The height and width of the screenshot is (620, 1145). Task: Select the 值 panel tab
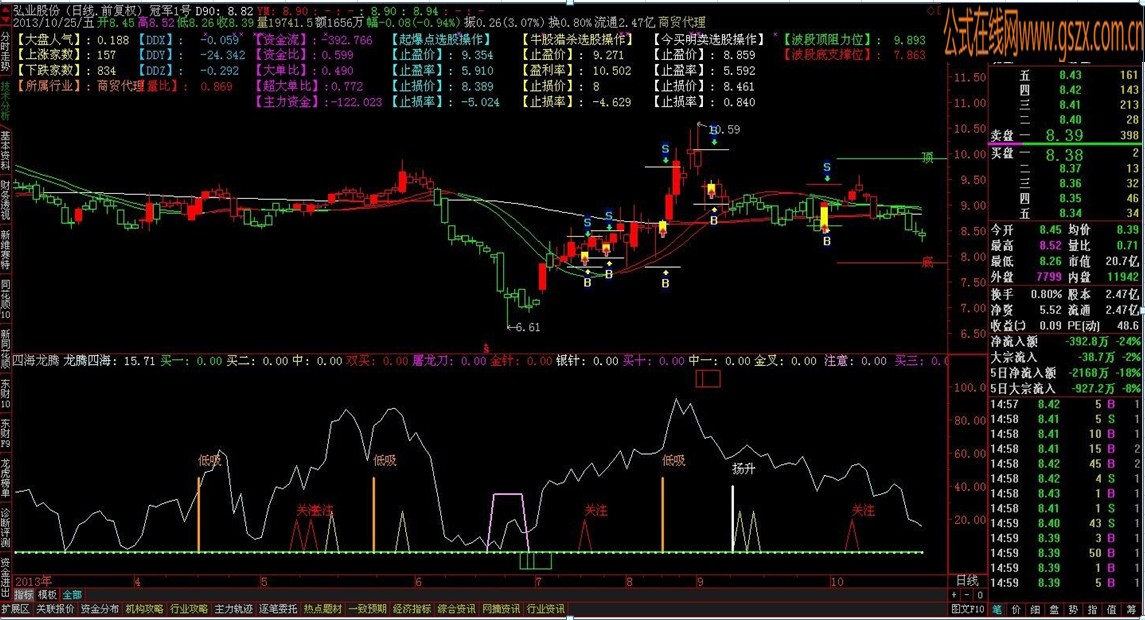click(x=1111, y=609)
